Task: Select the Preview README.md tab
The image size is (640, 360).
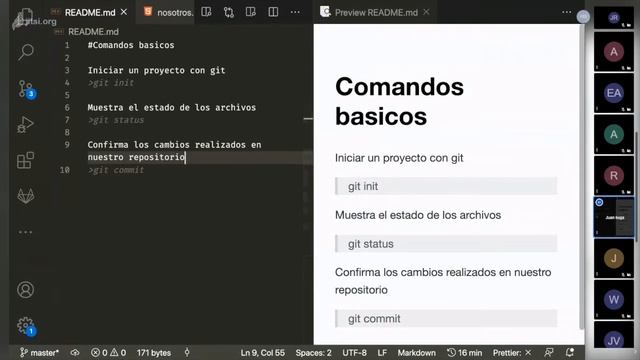Action: coord(376,13)
